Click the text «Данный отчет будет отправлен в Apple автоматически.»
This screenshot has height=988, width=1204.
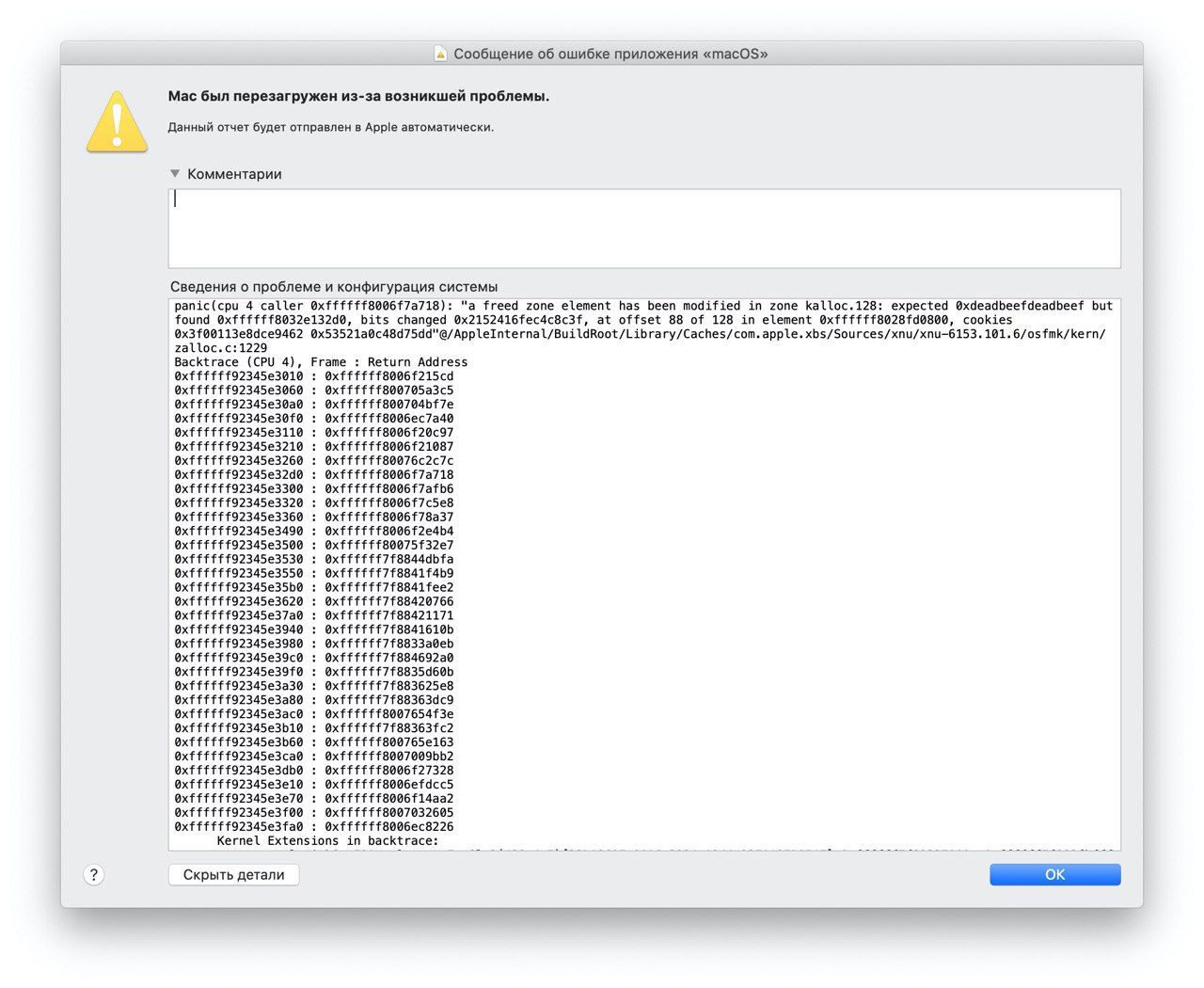tap(330, 127)
